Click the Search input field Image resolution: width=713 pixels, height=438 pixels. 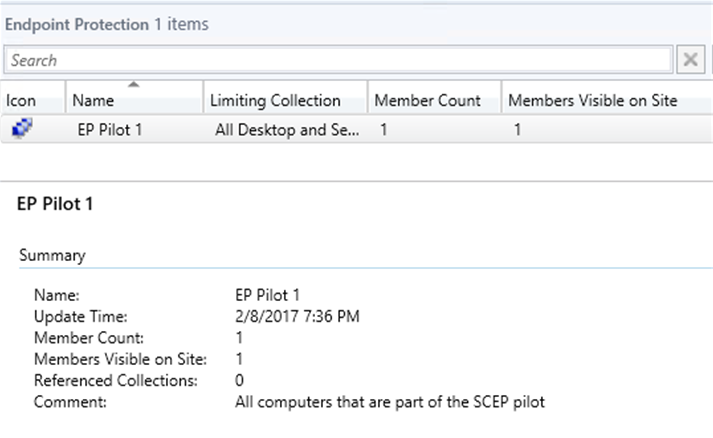tap(338, 60)
